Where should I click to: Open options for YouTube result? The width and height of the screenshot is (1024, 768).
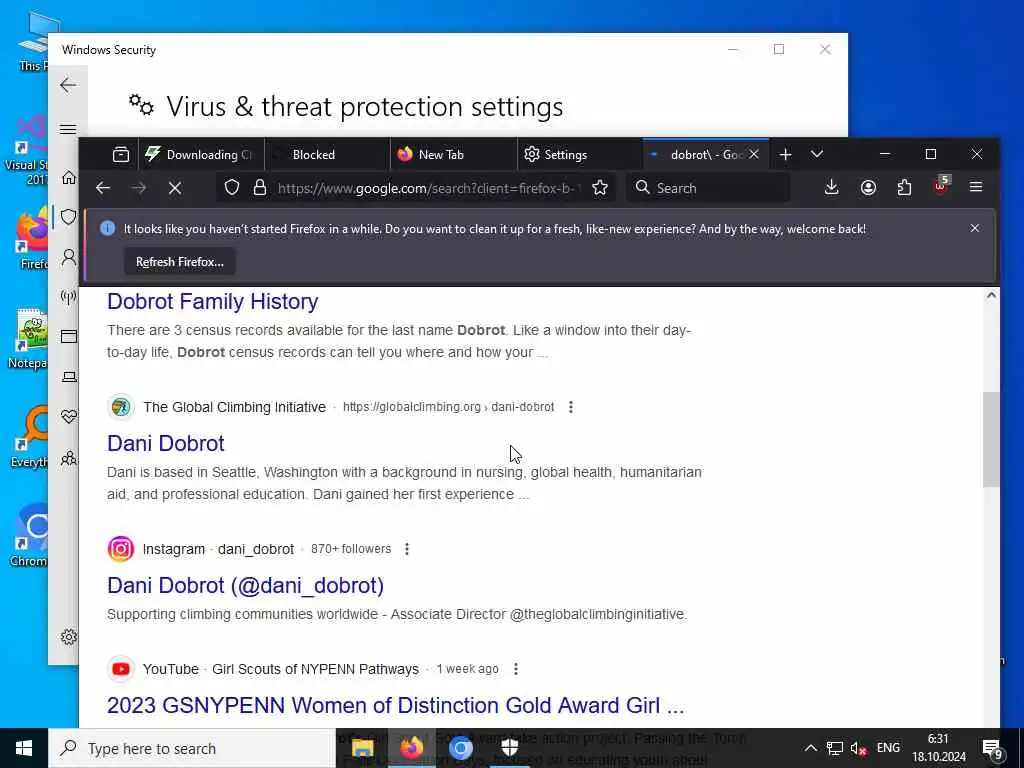point(516,669)
